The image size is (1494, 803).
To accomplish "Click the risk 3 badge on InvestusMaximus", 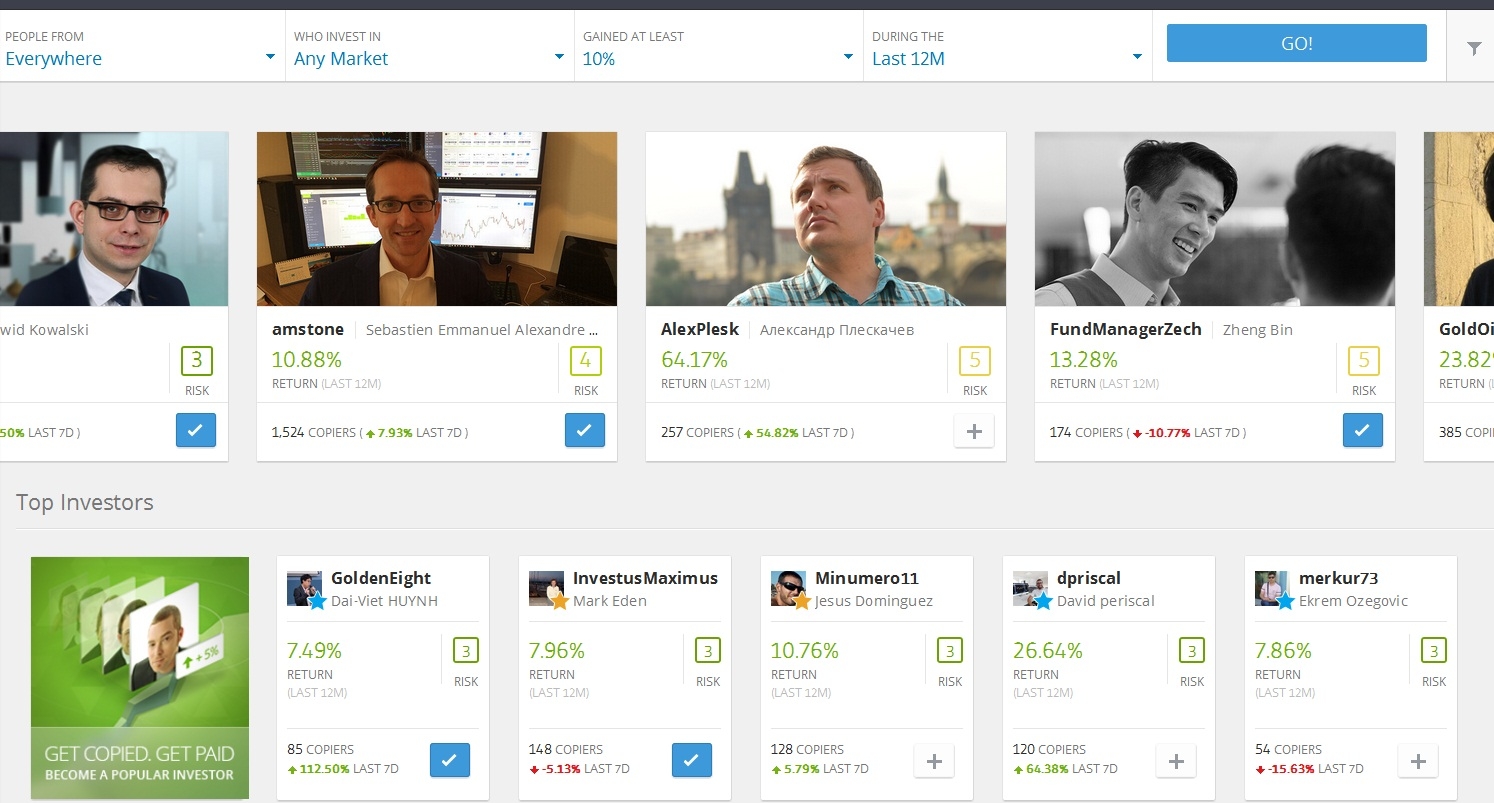I will click(708, 651).
